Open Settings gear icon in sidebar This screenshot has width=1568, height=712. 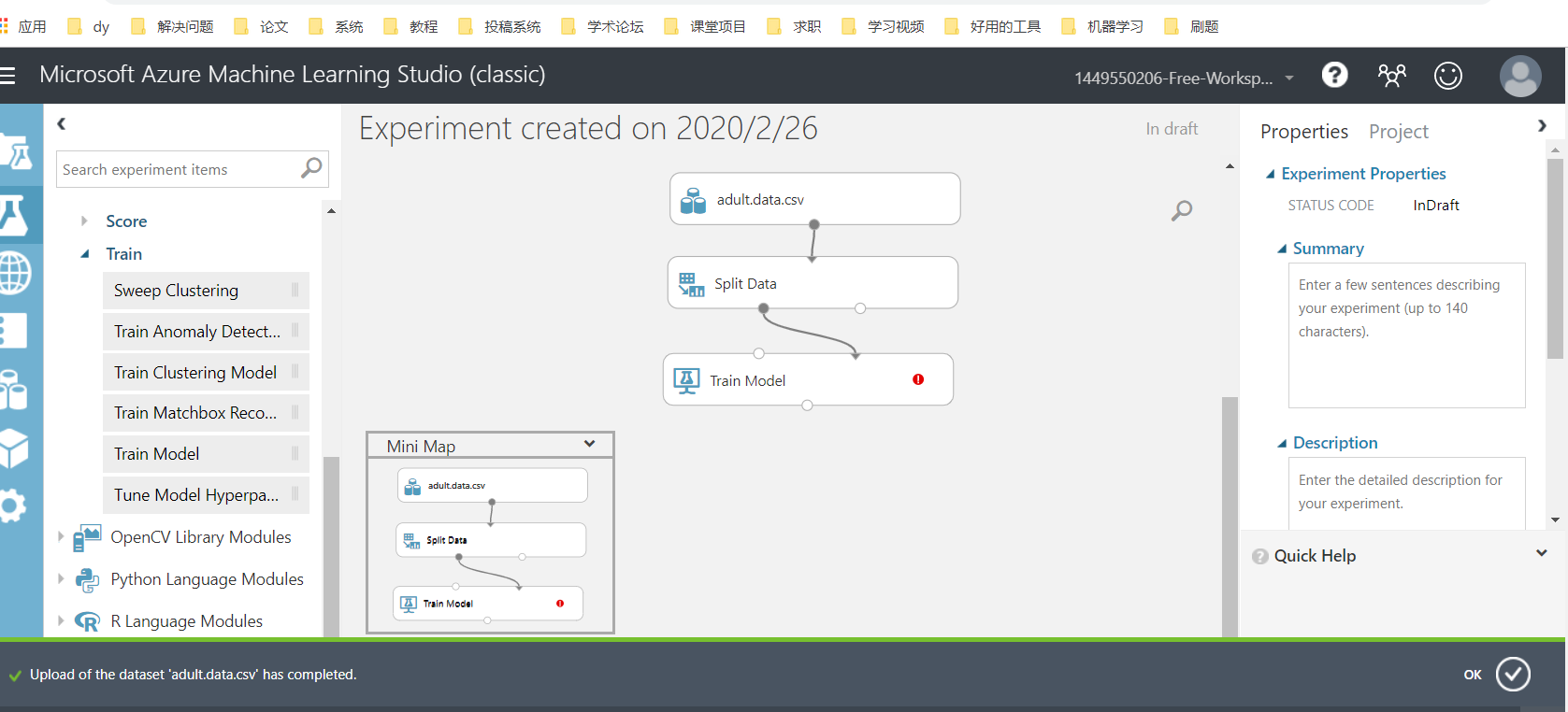pyautogui.click(x=12, y=506)
